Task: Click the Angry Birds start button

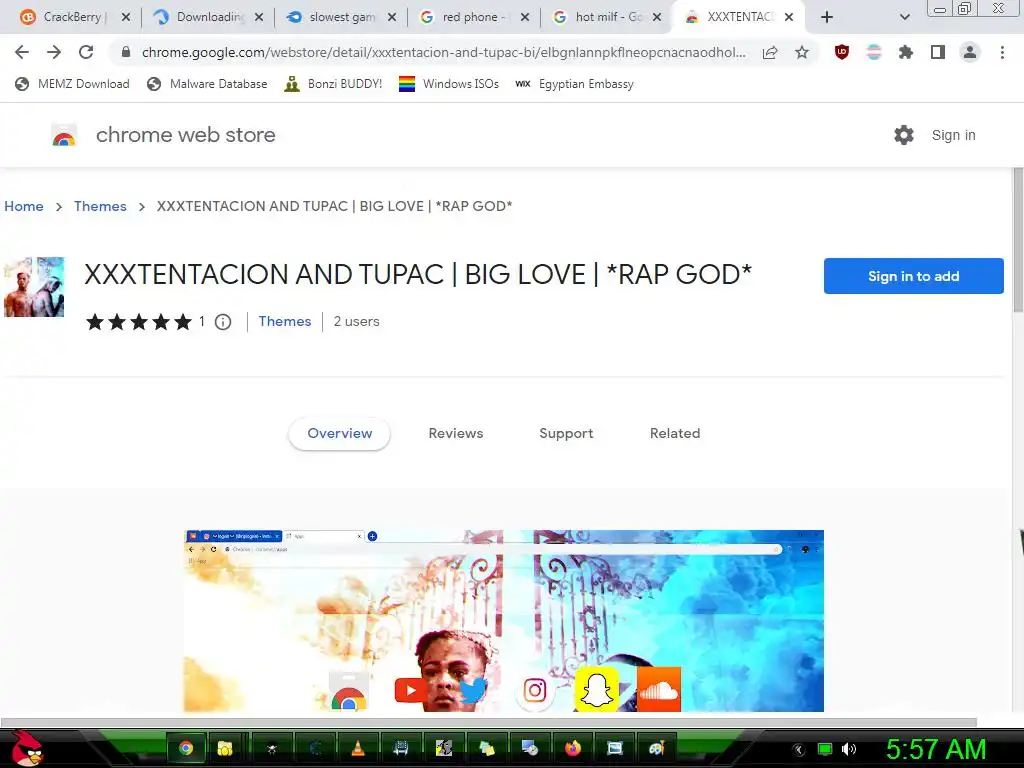Action: click(27, 748)
